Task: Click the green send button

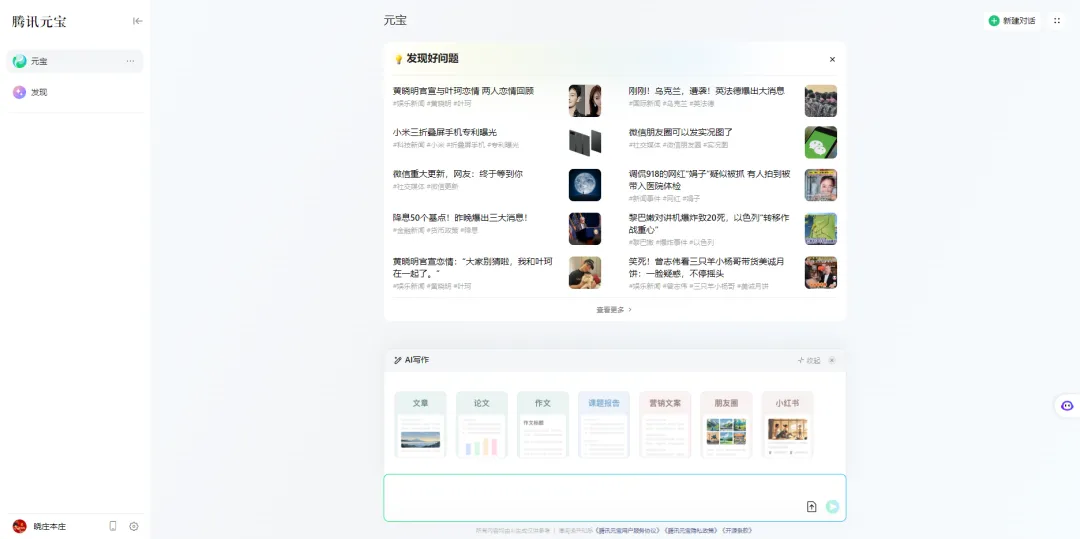Action: point(833,507)
